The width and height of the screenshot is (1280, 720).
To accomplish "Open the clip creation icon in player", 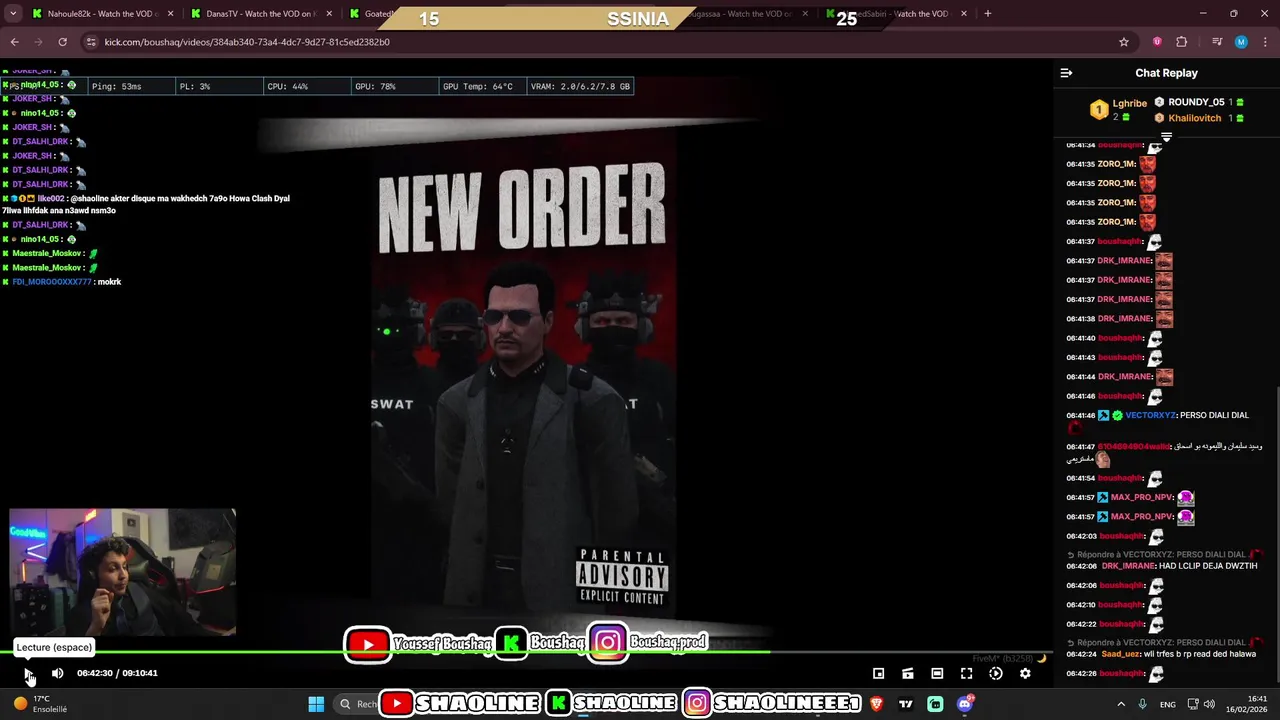I will 907,673.
